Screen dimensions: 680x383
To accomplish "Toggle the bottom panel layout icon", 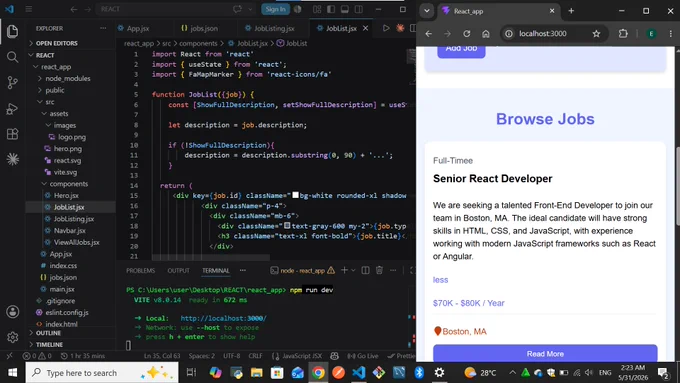I will [345, 9].
